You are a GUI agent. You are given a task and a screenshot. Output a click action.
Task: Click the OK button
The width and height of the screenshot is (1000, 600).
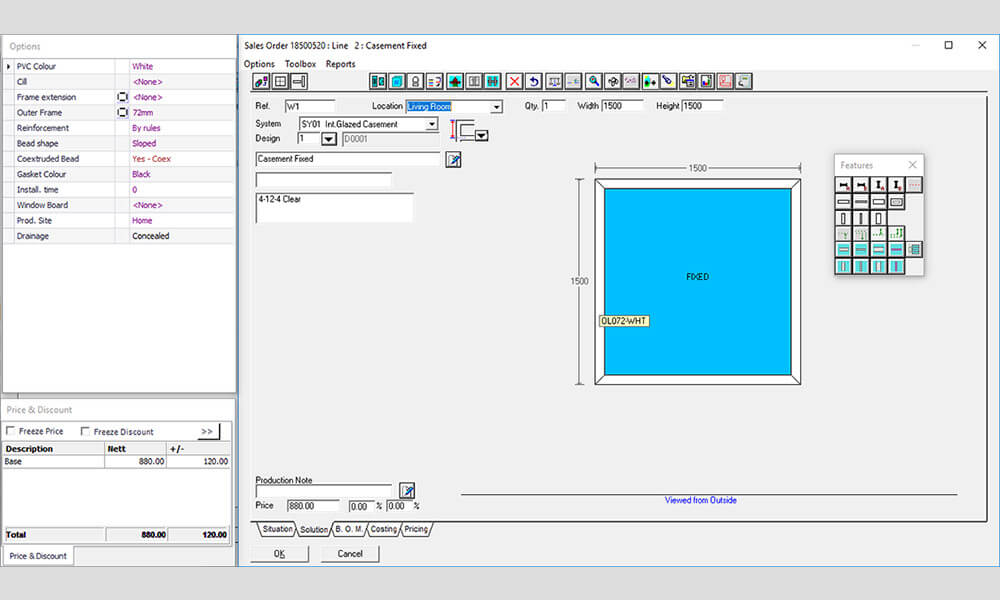pos(279,553)
